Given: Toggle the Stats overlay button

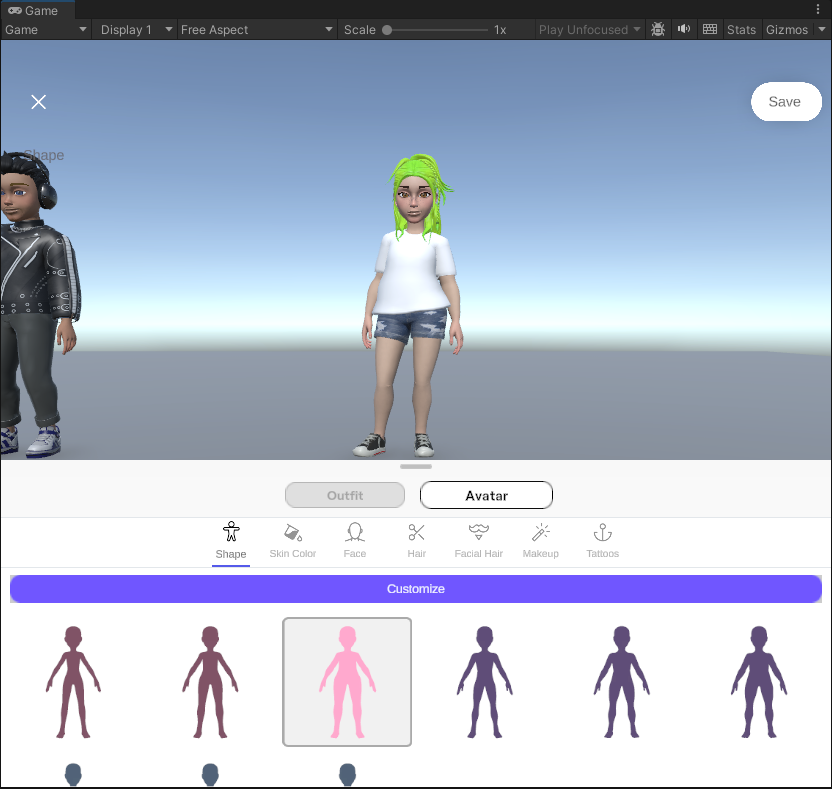Looking at the screenshot, I should pos(741,30).
